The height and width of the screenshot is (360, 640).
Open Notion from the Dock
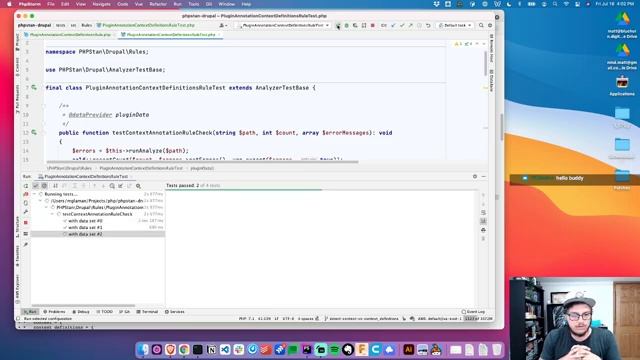211,349
